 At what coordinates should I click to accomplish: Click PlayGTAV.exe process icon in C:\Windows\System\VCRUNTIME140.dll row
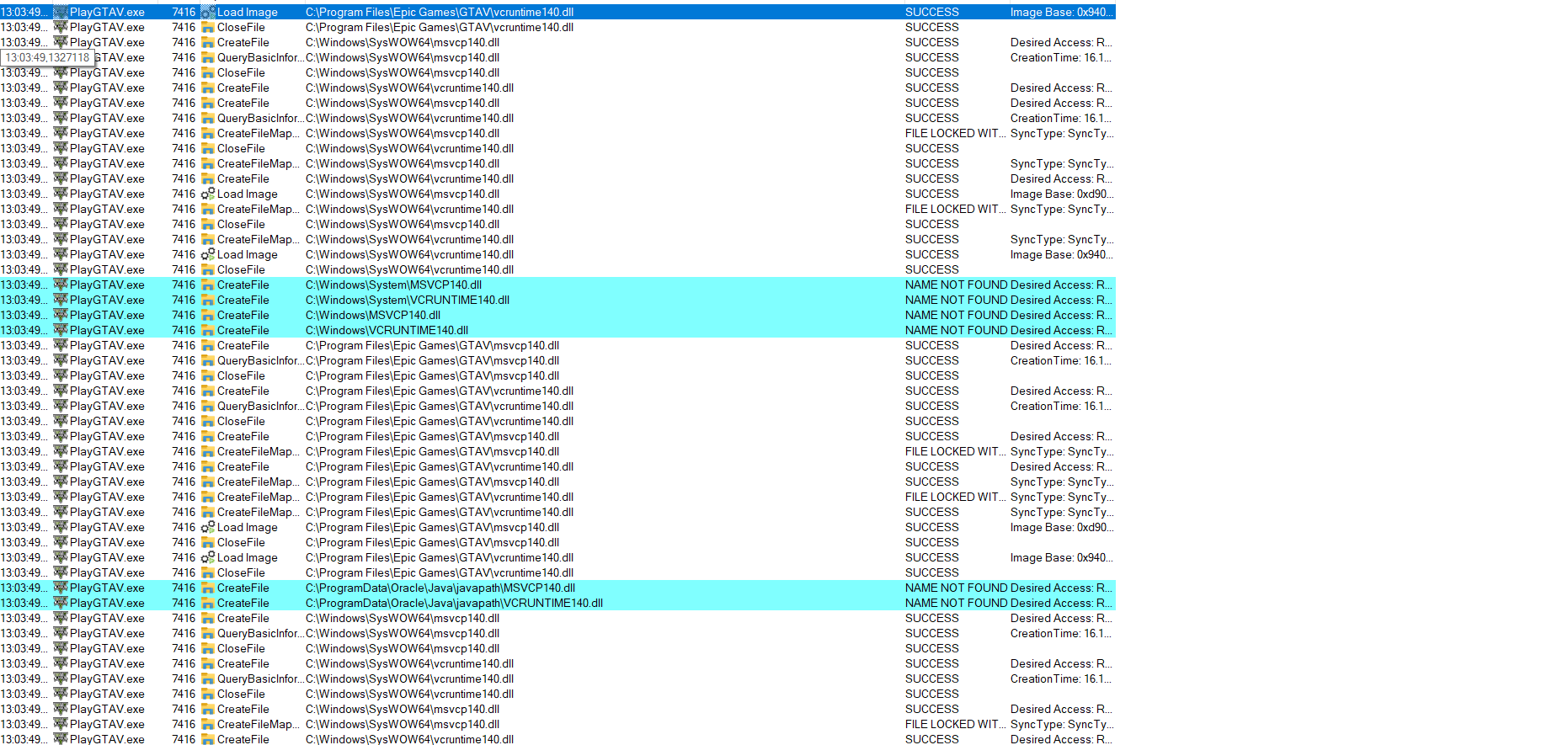[61, 301]
